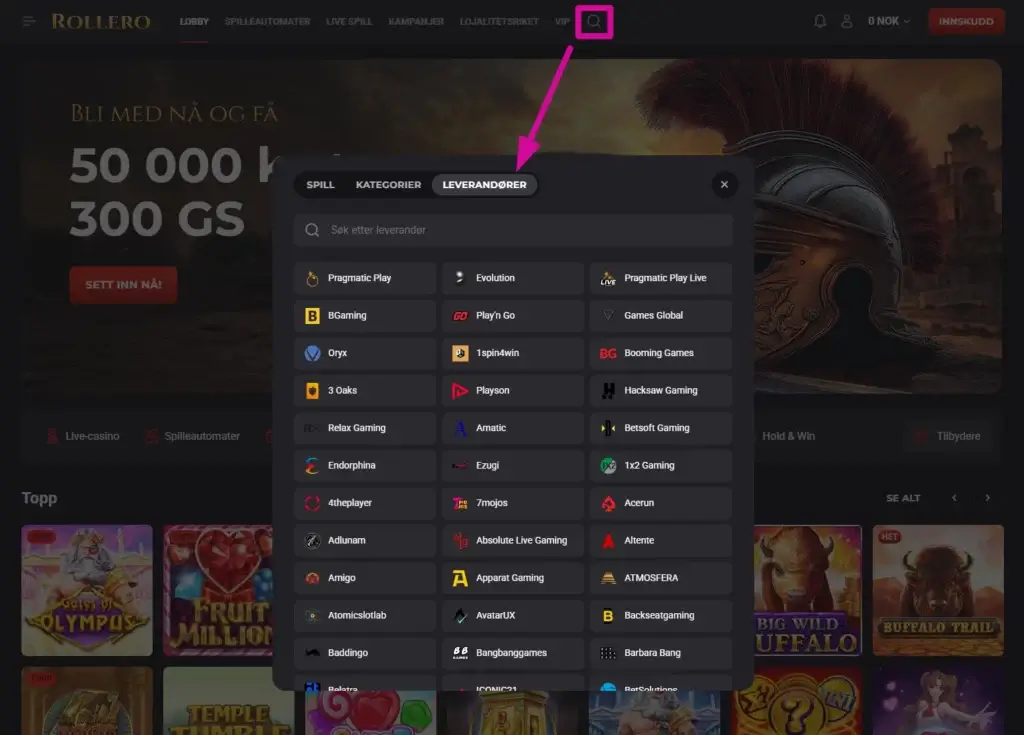Select Betsoft Gaming provider
Image resolution: width=1024 pixels, height=735 pixels.
[661, 428]
